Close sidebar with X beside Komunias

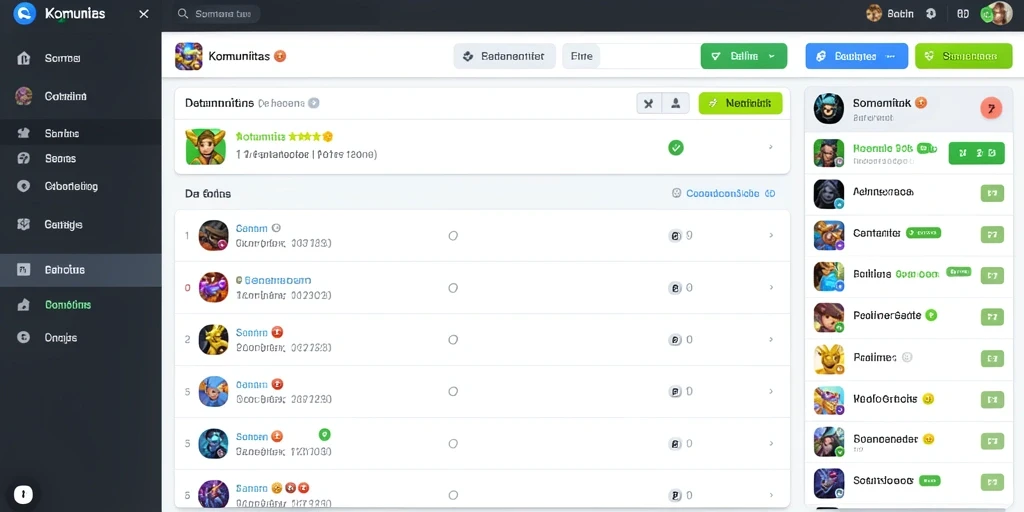coord(144,14)
